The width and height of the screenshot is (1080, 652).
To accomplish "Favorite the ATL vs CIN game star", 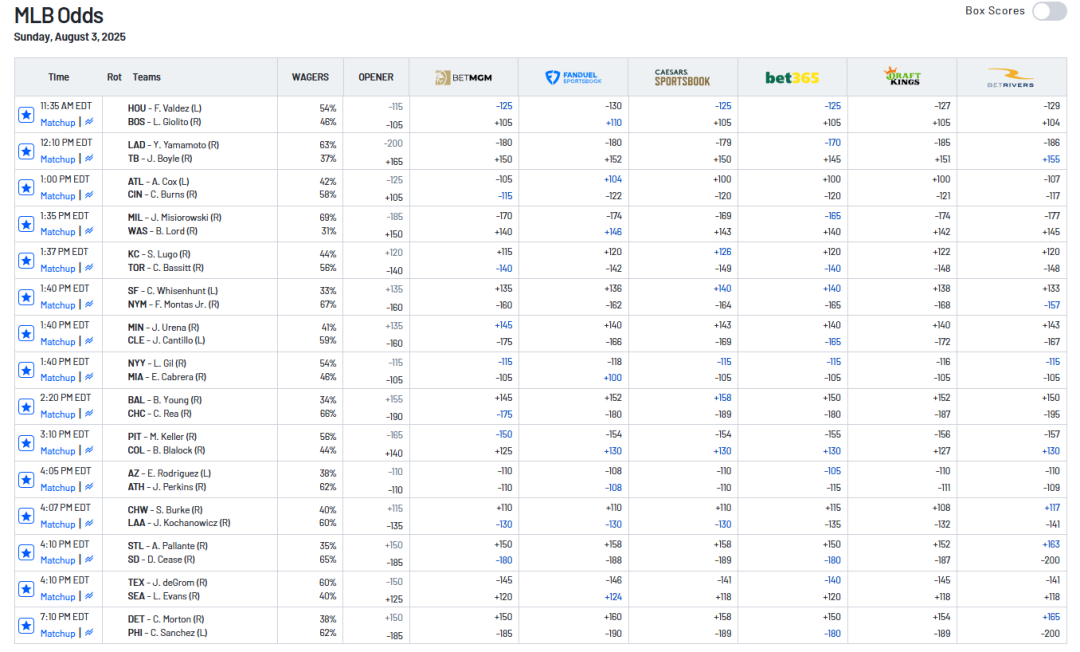I will pos(26,188).
